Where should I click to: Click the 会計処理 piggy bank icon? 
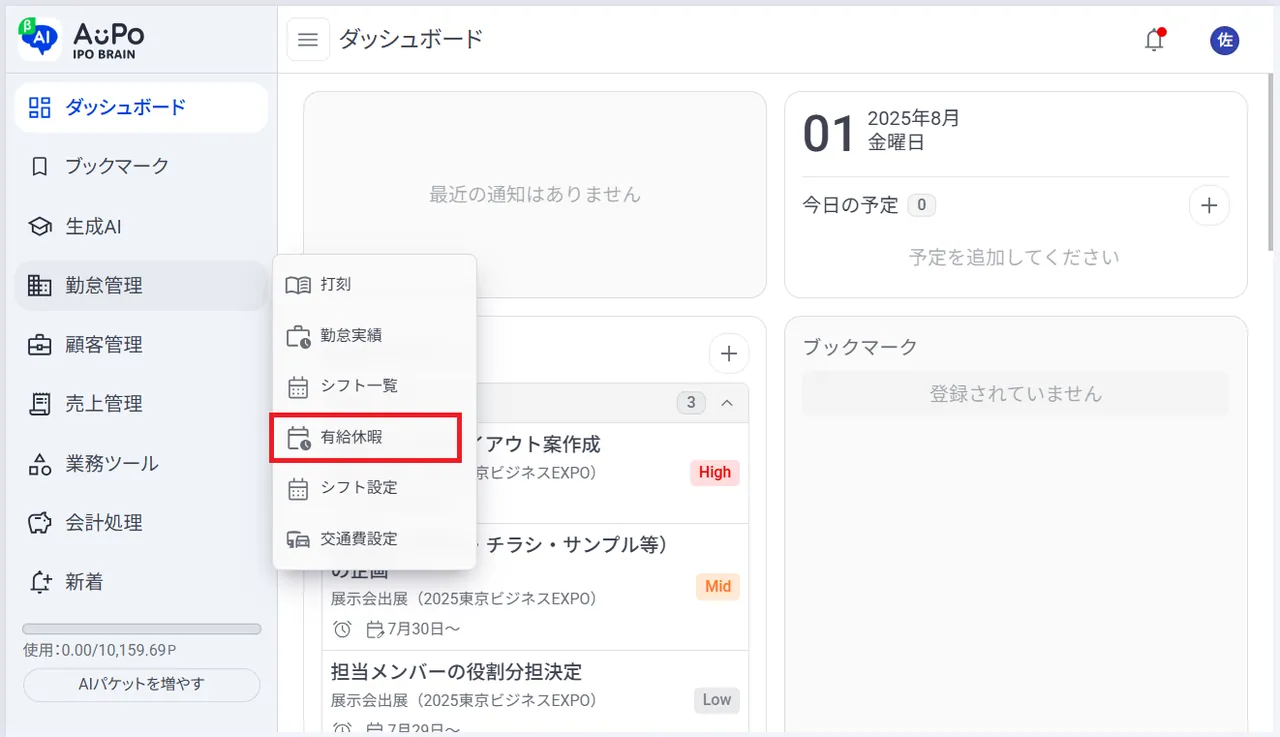[39, 523]
